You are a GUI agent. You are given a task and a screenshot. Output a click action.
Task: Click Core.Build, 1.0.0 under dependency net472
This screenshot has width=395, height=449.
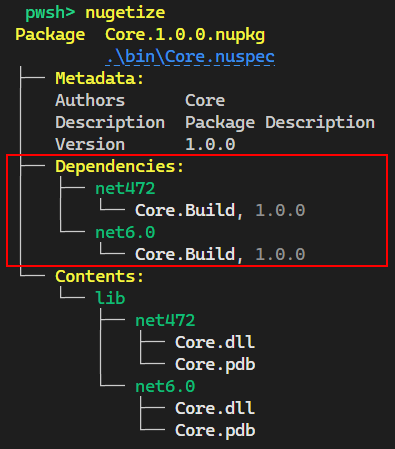tap(220, 210)
